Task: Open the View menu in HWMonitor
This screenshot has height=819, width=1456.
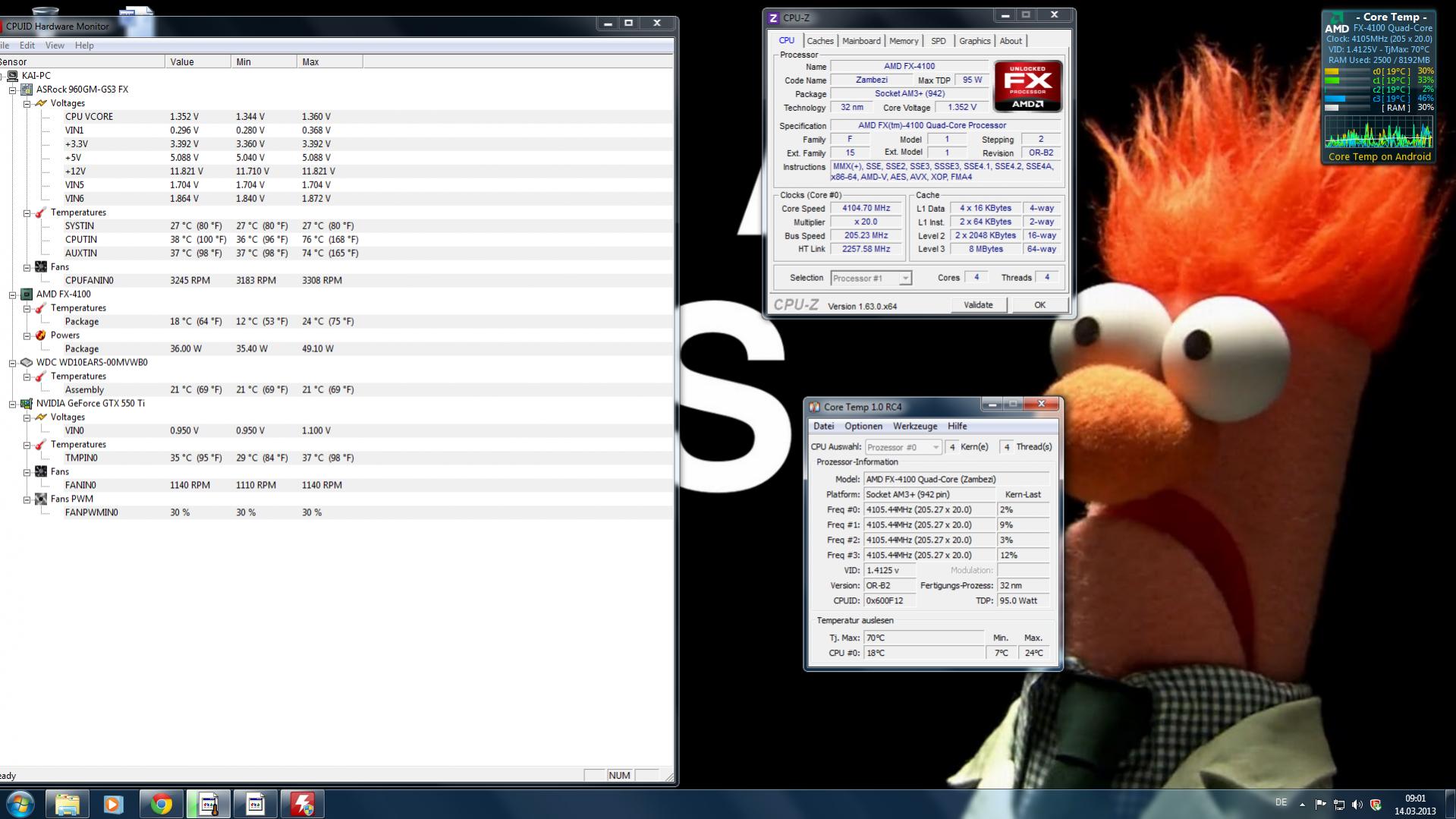Action: 55,46
